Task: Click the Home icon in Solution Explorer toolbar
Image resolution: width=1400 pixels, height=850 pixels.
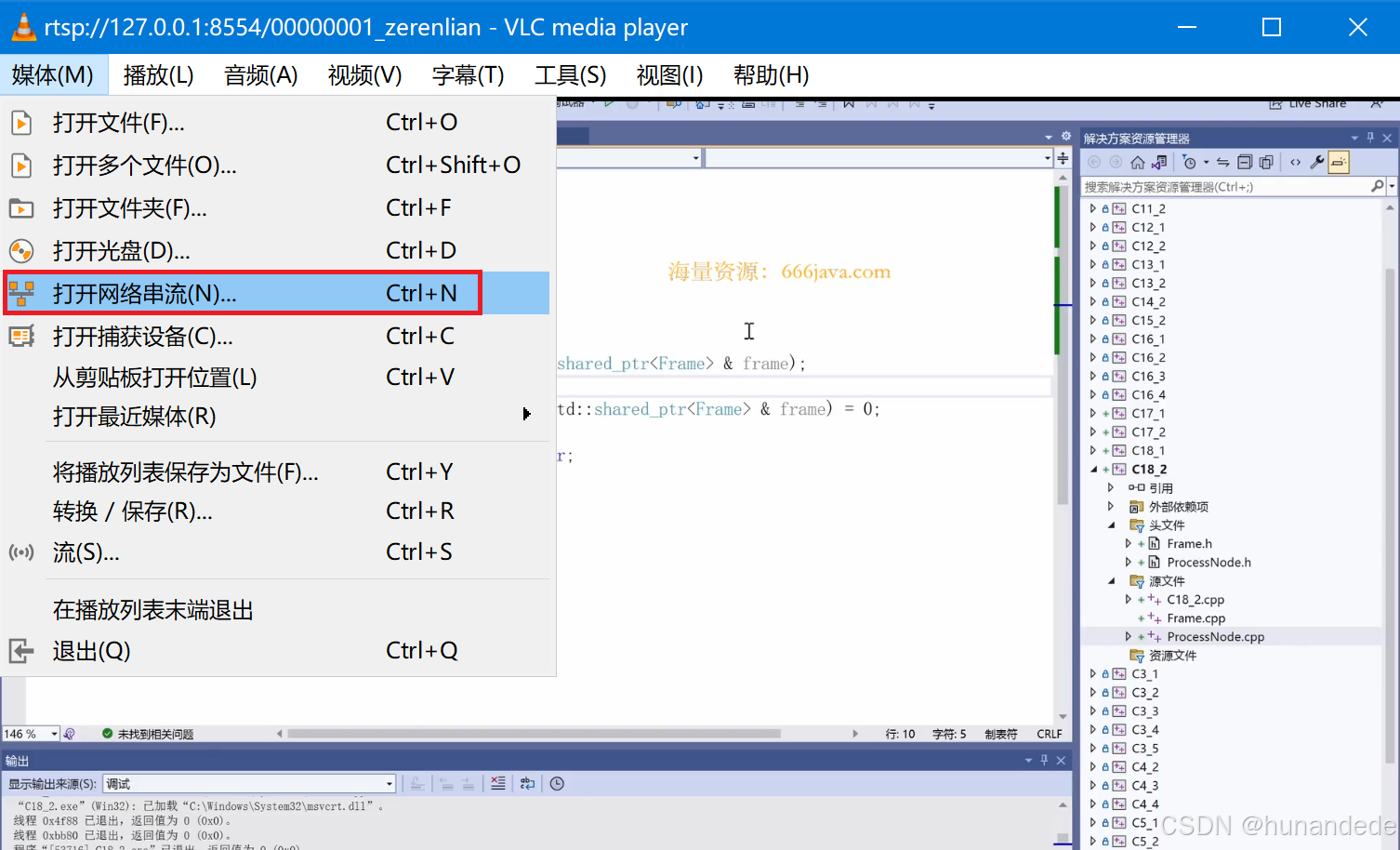Action: pyautogui.click(x=1138, y=162)
